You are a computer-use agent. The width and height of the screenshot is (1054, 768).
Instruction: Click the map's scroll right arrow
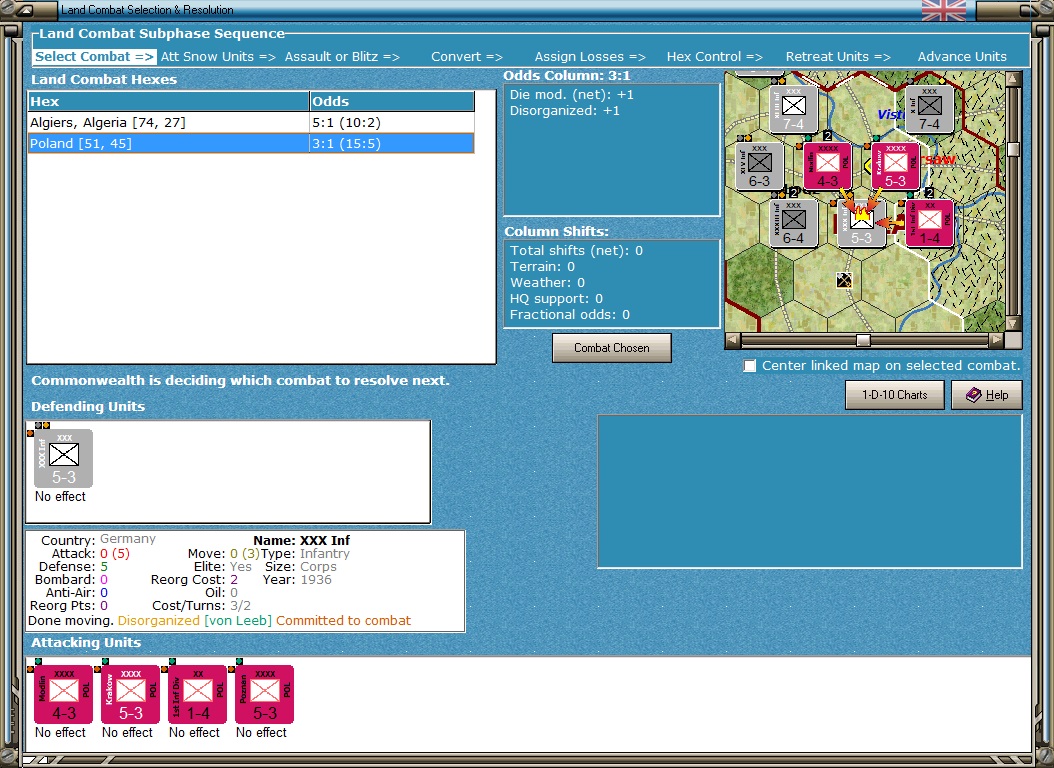pos(996,340)
